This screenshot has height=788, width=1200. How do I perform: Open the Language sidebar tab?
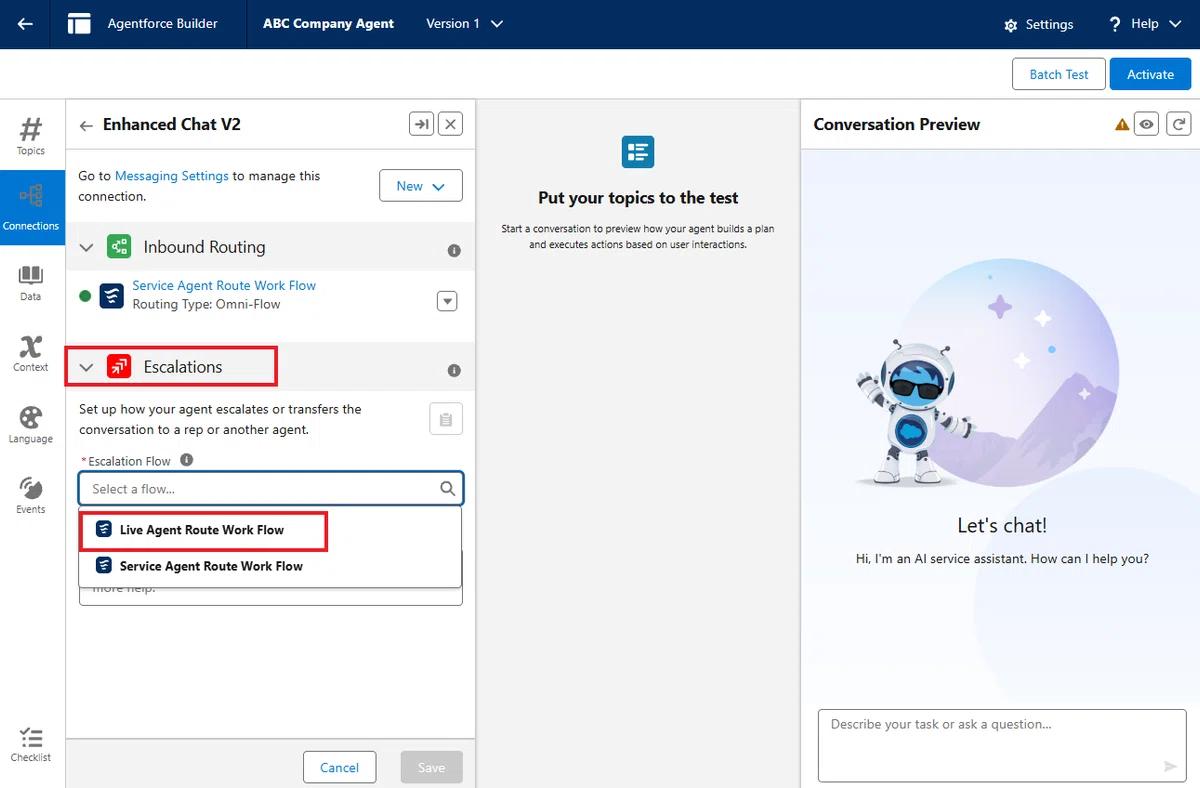(31, 425)
